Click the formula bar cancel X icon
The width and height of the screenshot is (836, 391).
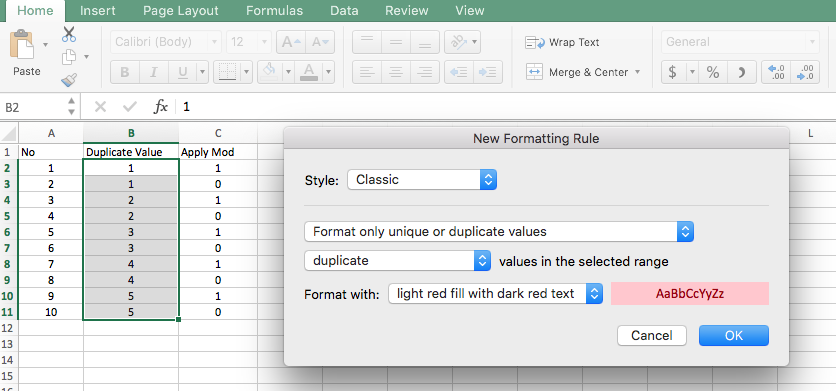pyautogui.click(x=100, y=107)
